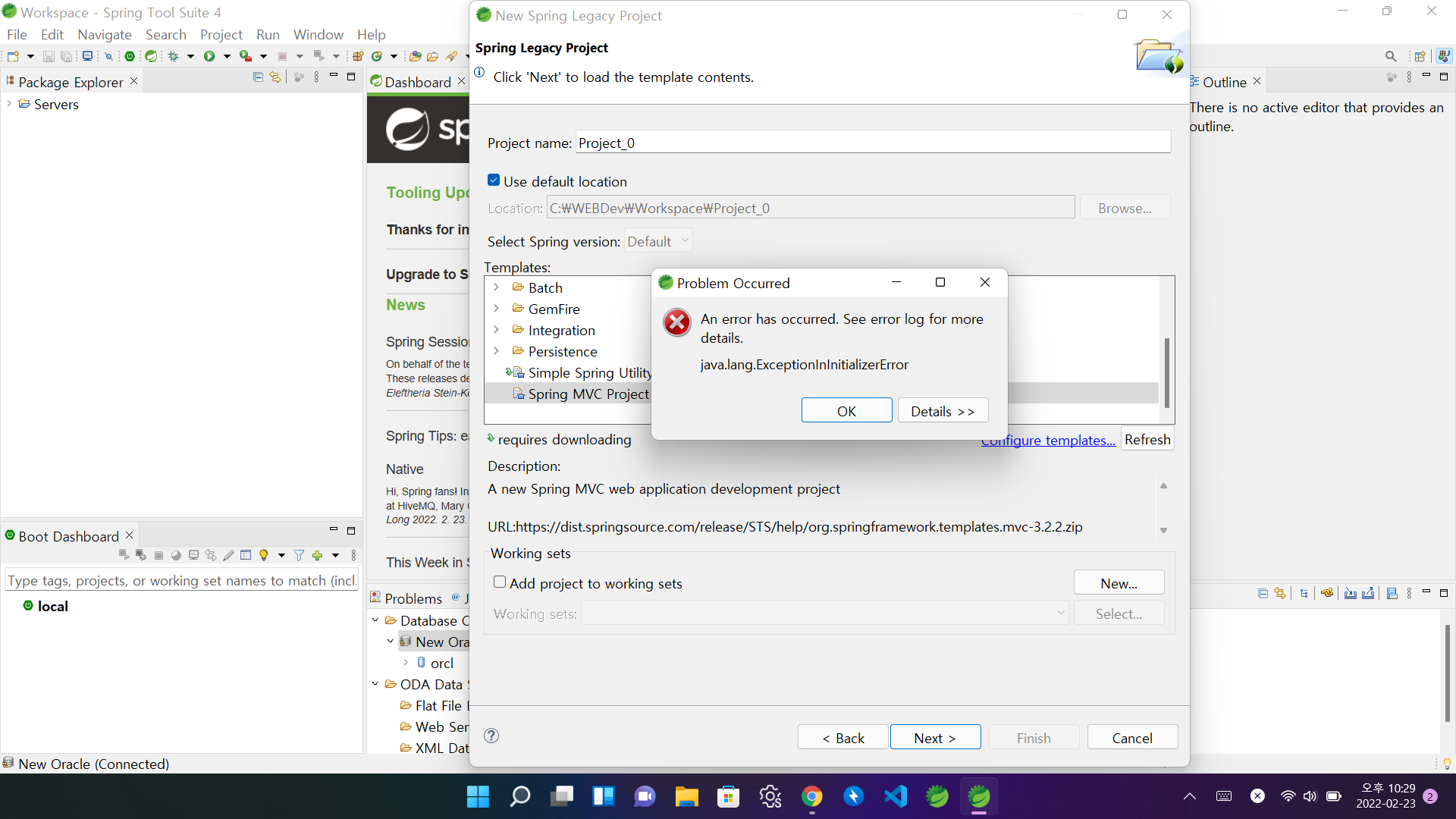This screenshot has width=1456, height=819.
Task: Click the Project name input field
Action: point(872,143)
